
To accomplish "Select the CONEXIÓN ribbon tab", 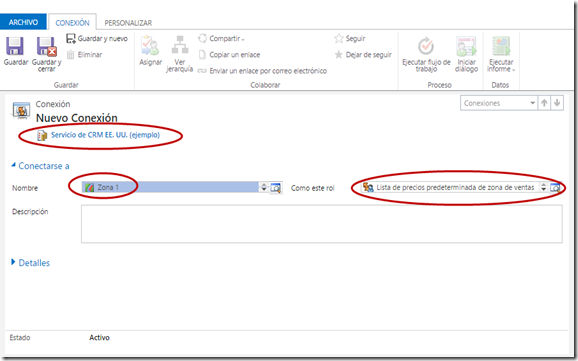I will [72, 23].
